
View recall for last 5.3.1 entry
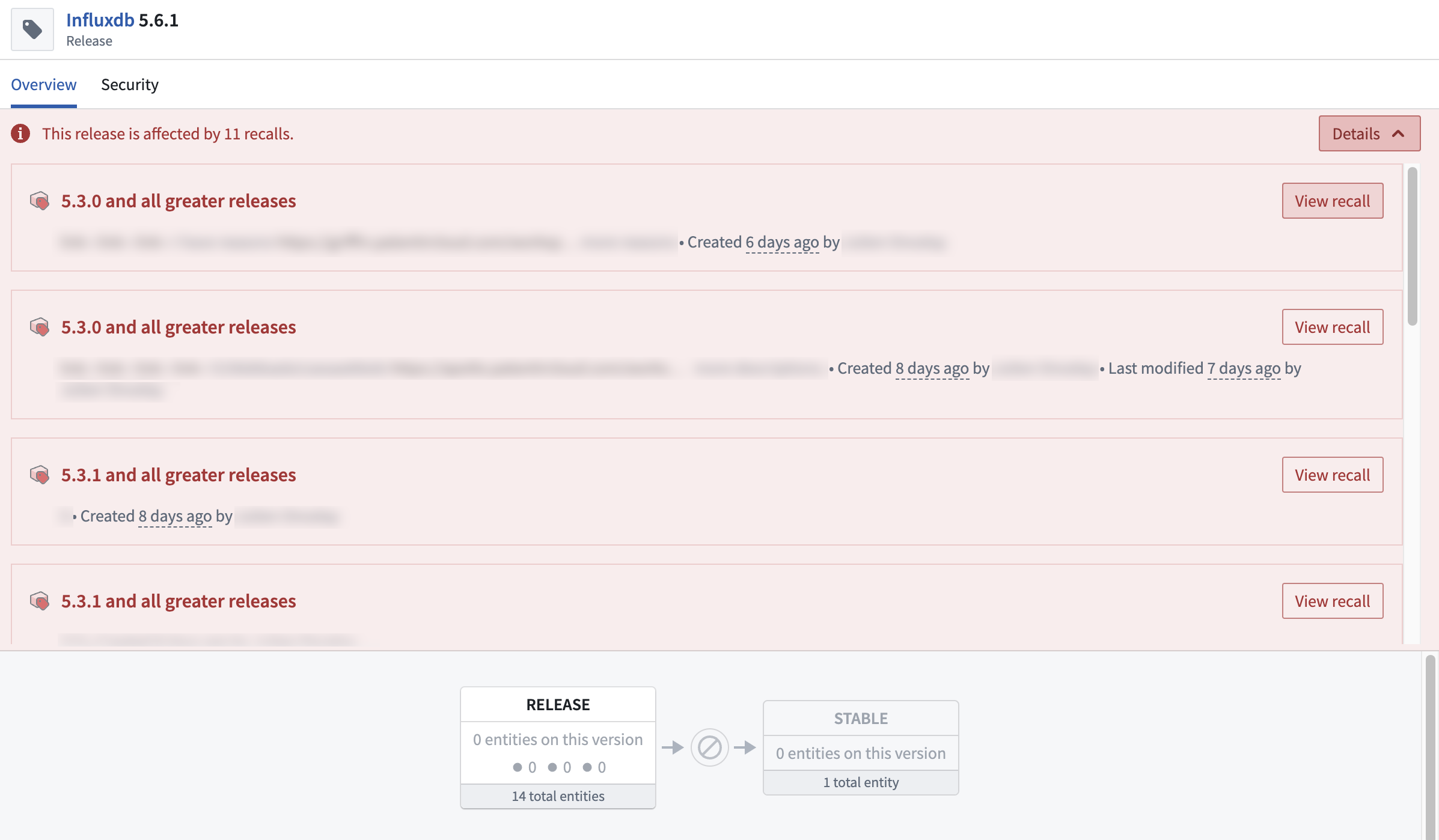point(1333,601)
